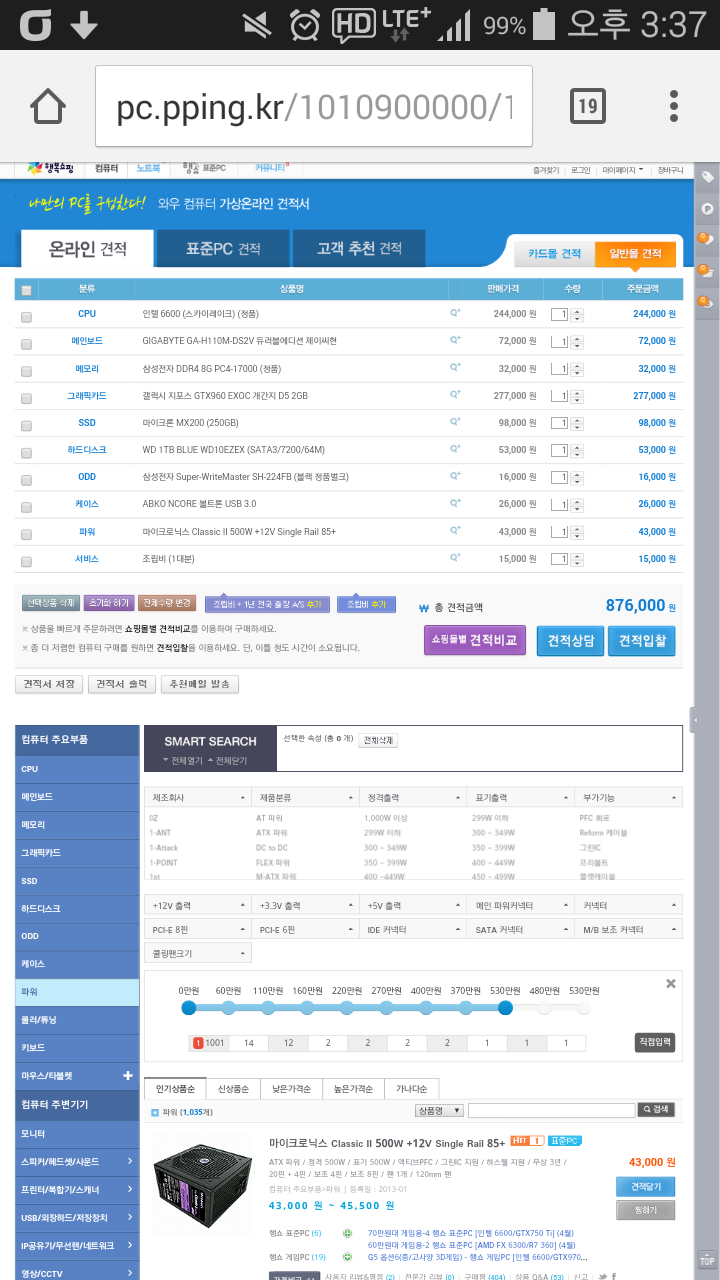Open the browser three-dot overflow menu
Screen dimensions: 720x1280
pyautogui.click(x=675, y=106)
